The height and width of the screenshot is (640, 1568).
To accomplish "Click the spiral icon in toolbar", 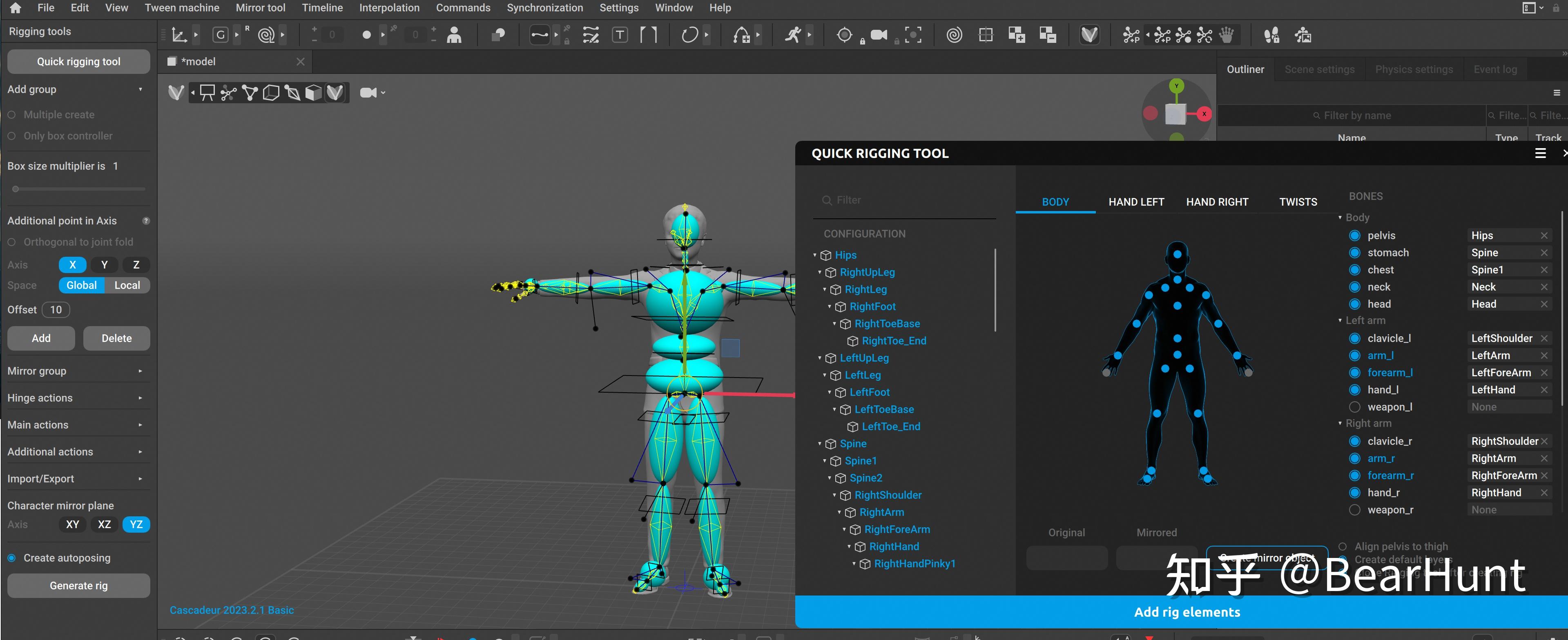I will point(954,35).
